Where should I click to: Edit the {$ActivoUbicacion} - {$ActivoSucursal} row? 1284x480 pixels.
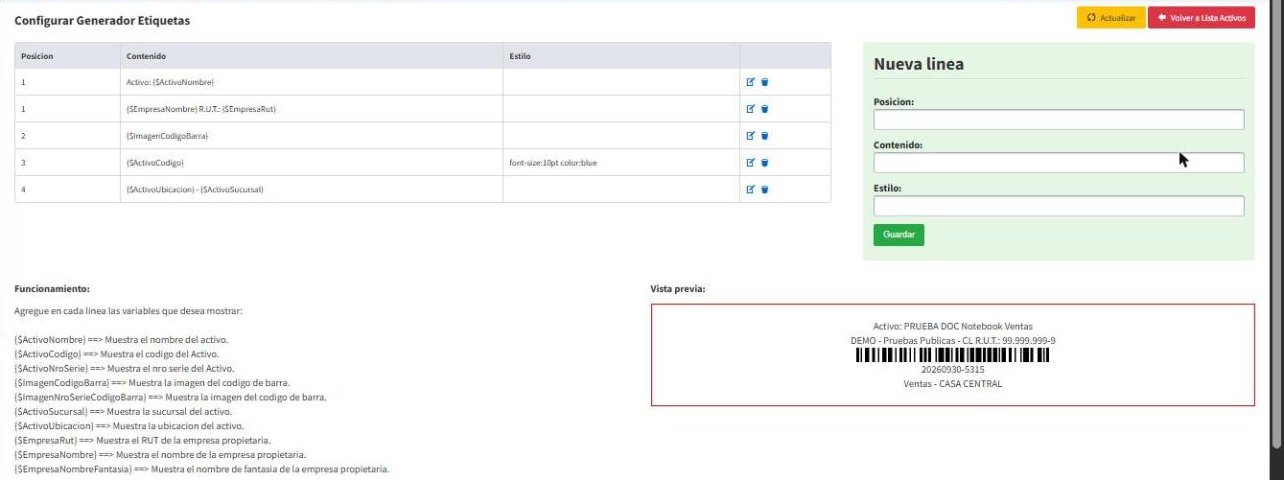[x=751, y=189]
